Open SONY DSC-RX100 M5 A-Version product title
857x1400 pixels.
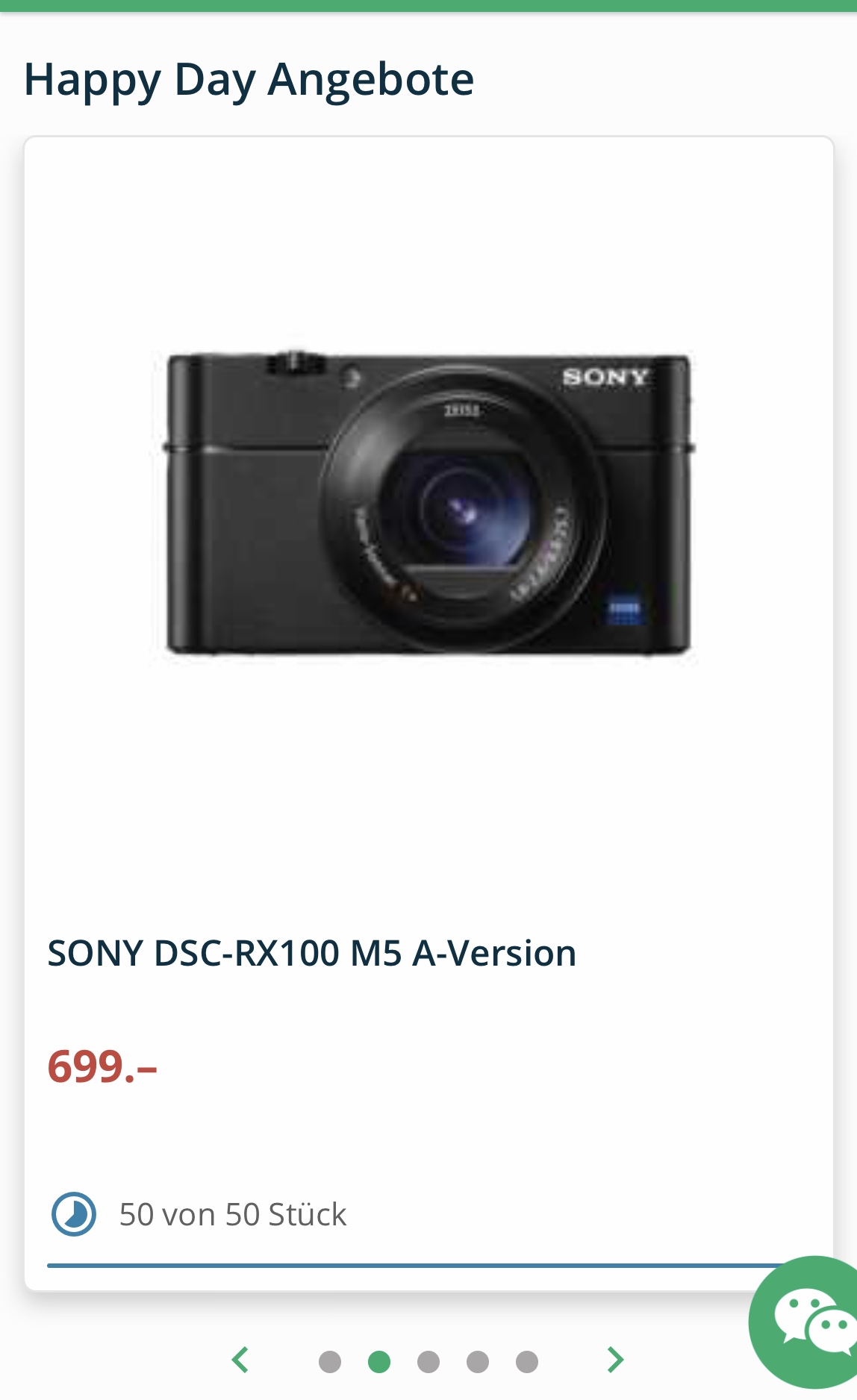(312, 953)
